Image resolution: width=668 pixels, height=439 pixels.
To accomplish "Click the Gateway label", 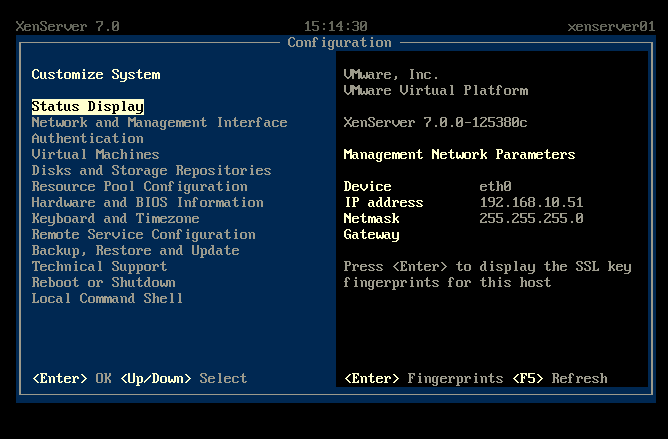I will (371, 235).
